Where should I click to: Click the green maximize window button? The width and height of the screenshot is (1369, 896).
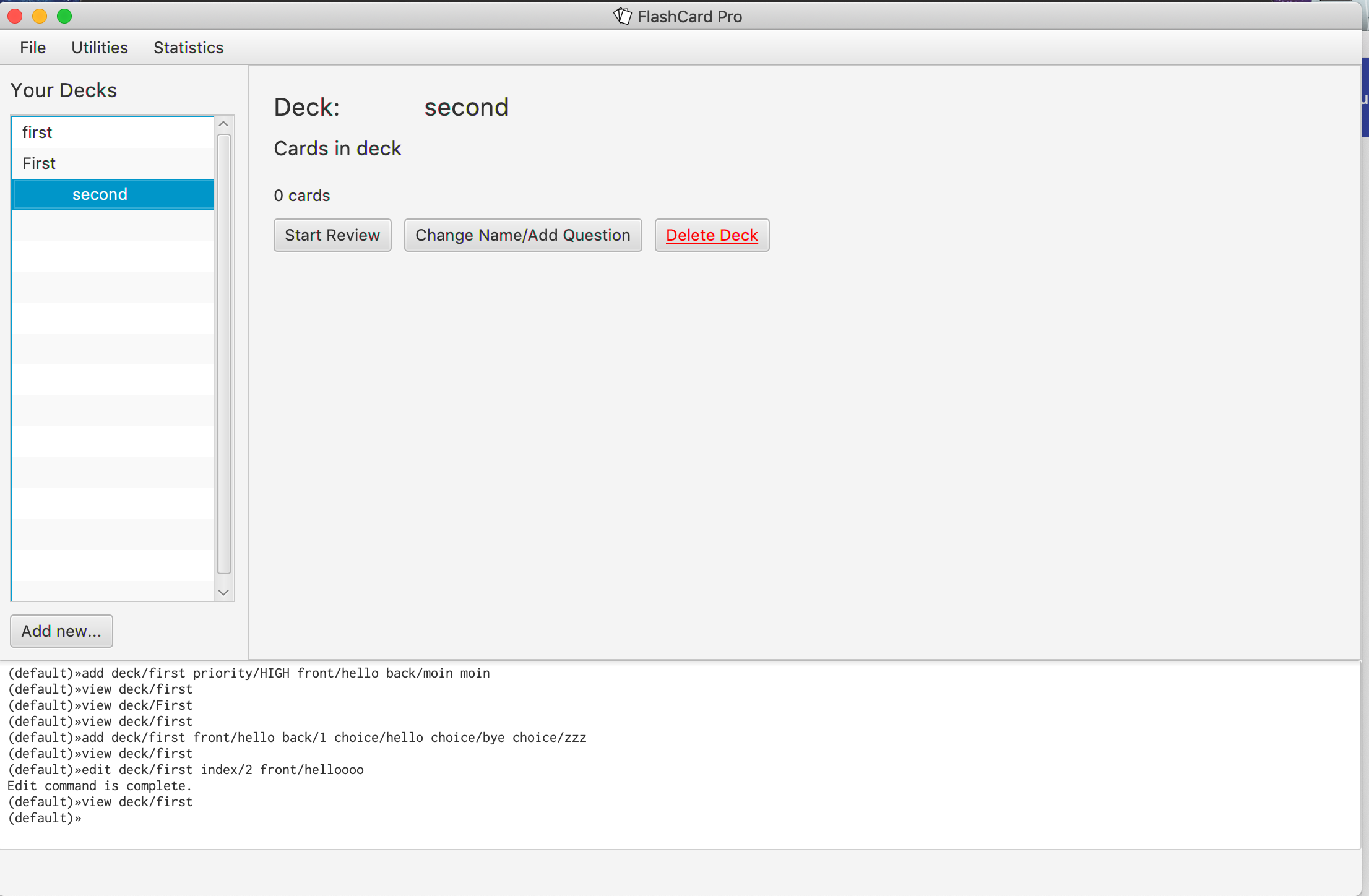pos(64,16)
